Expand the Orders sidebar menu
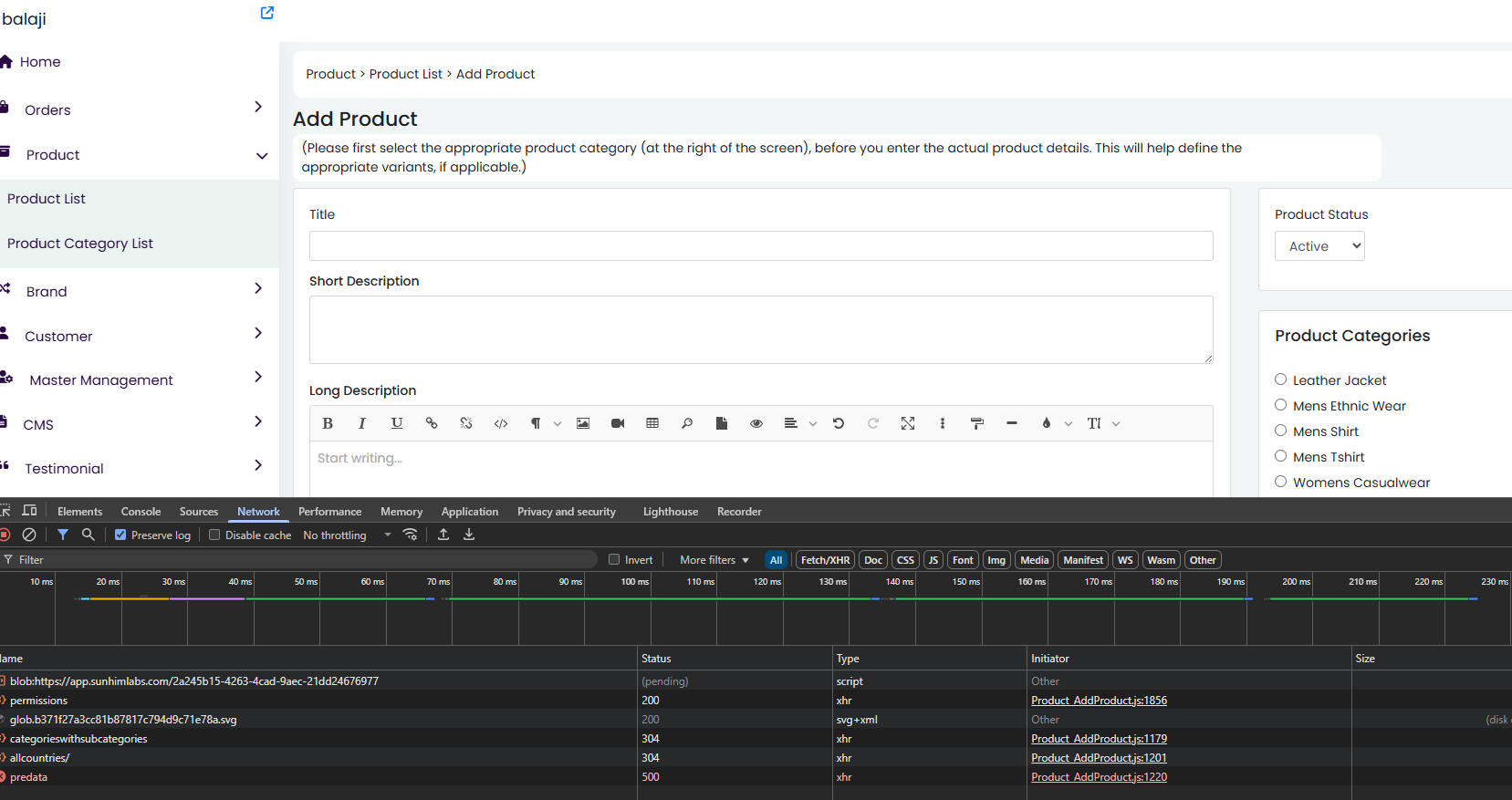Viewport: 1512px width, 800px height. (258, 107)
